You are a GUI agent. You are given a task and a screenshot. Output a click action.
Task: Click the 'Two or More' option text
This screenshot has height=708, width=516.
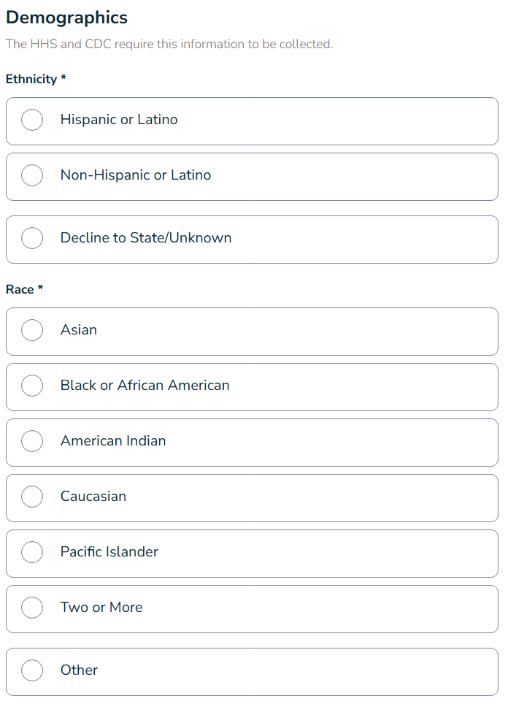click(102, 608)
